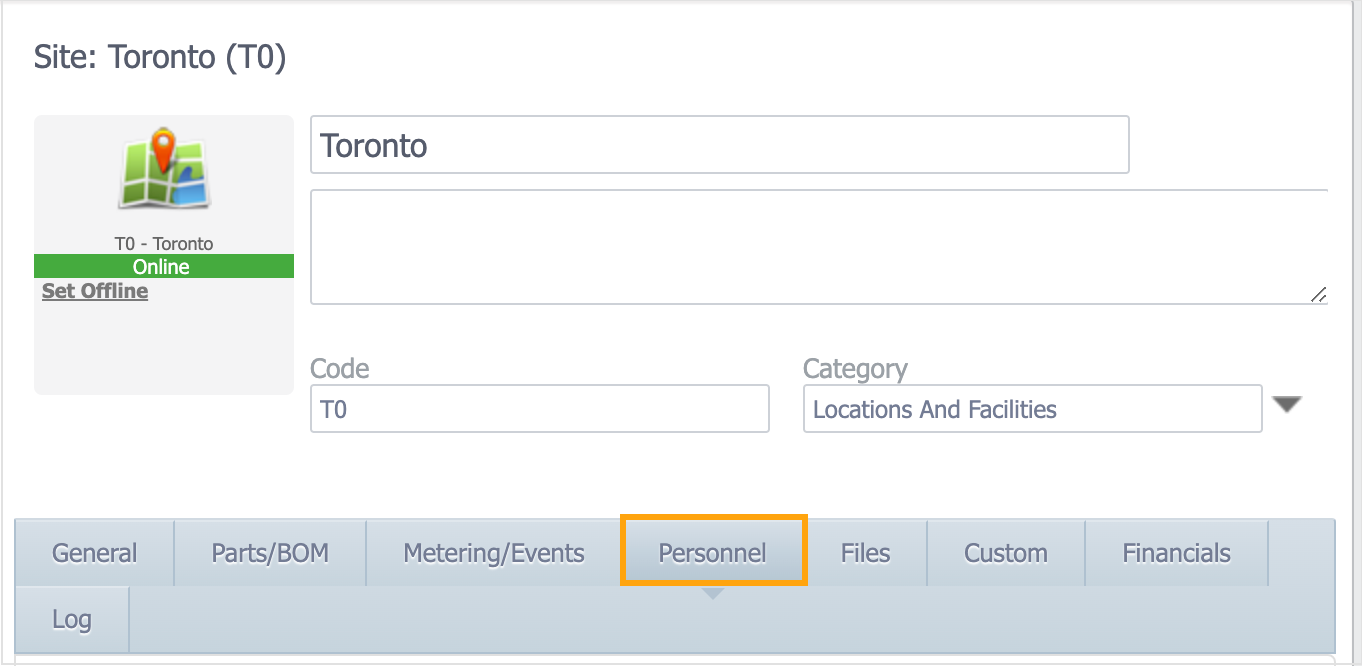The height and width of the screenshot is (666, 1362).
Task: Switch to the General tab
Action: (93, 552)
